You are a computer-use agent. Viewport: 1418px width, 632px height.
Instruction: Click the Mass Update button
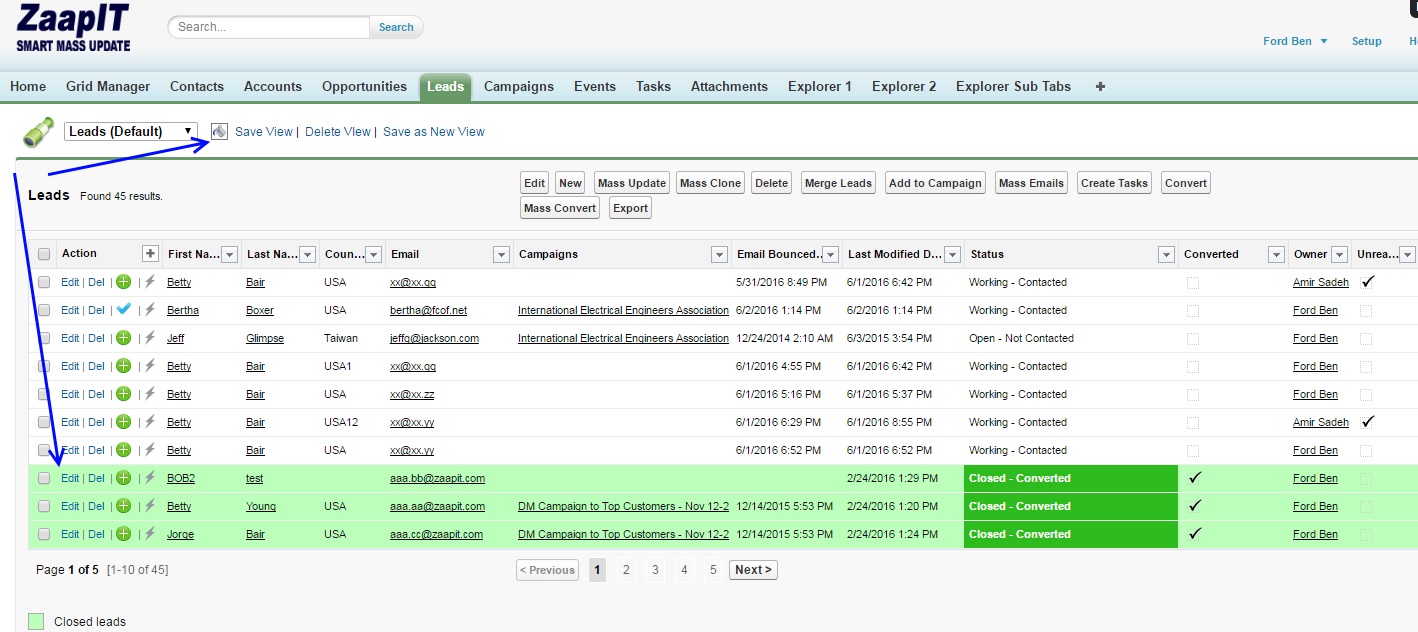632,183
